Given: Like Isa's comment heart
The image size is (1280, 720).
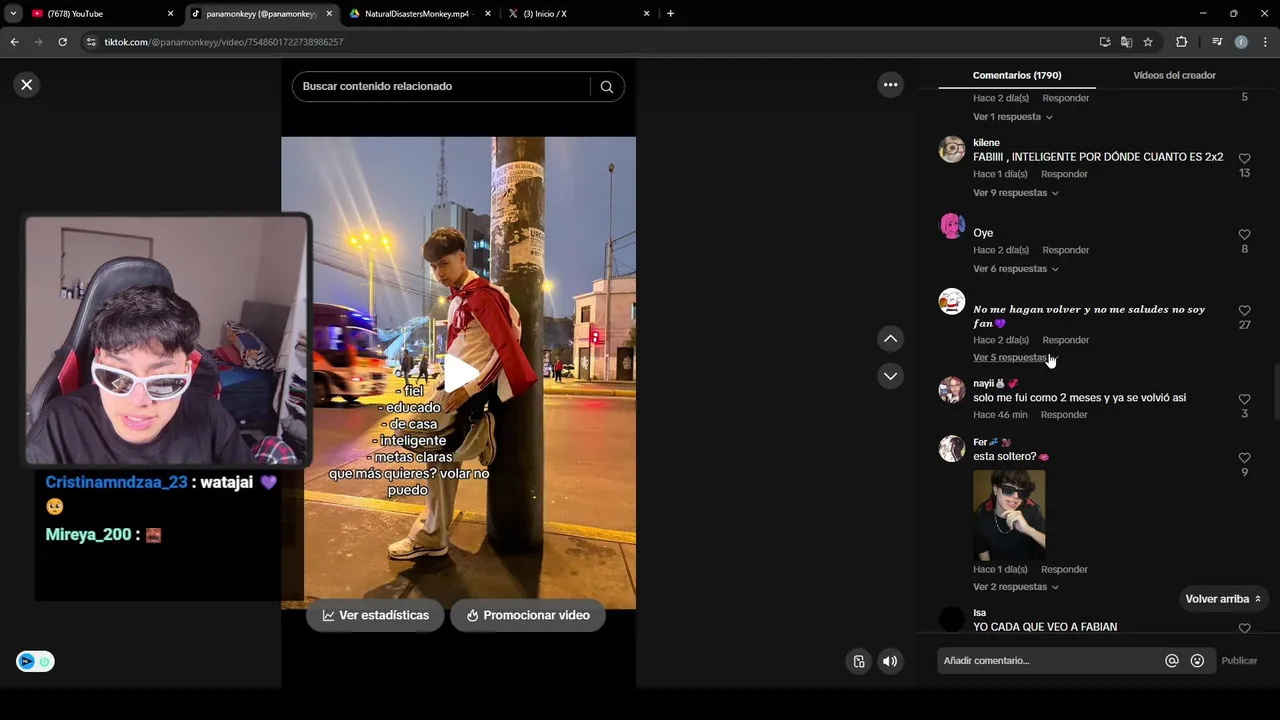Looking at the screenshot, I should pos(1244,628).
